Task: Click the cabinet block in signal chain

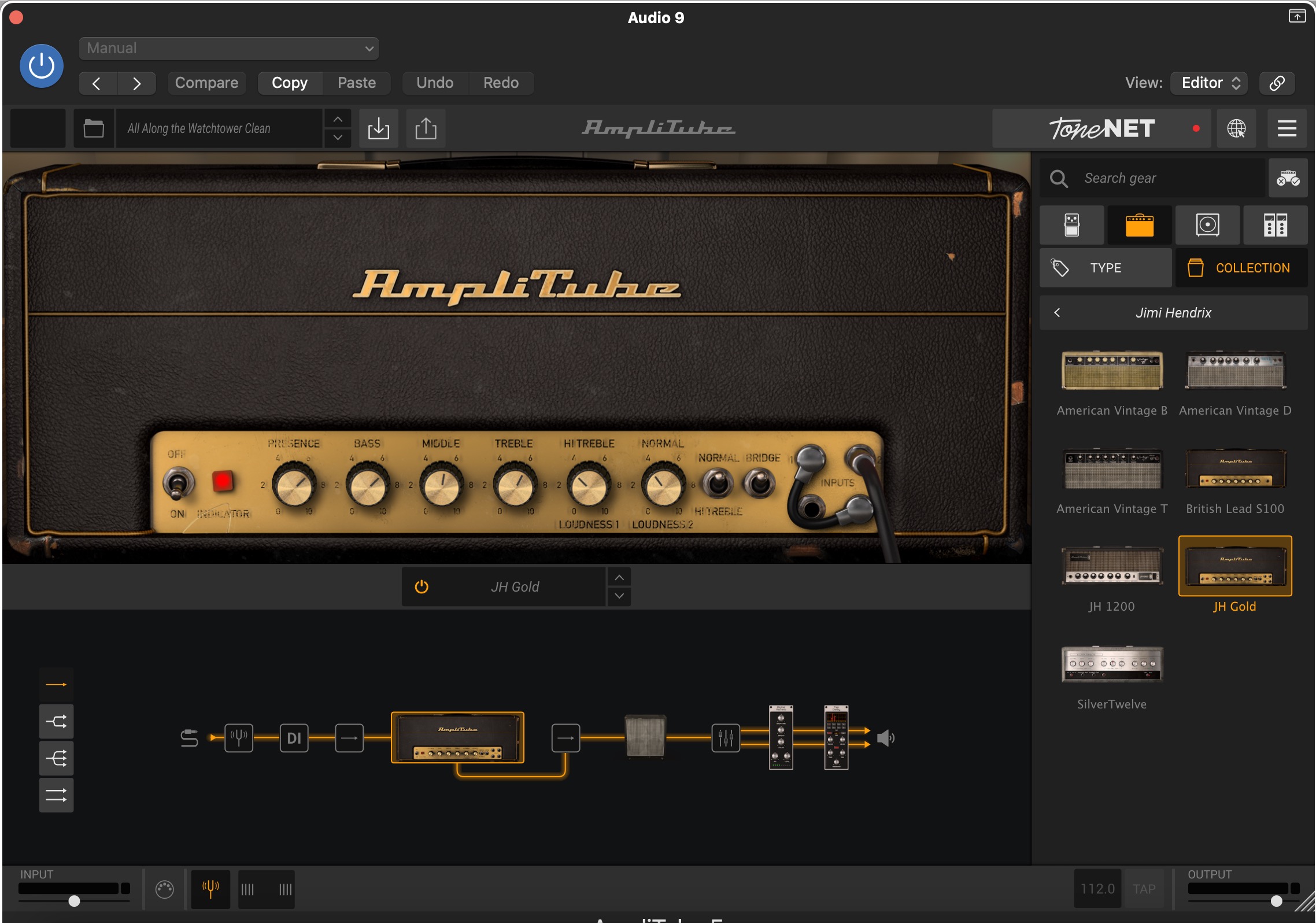Action: coord(645,736)
